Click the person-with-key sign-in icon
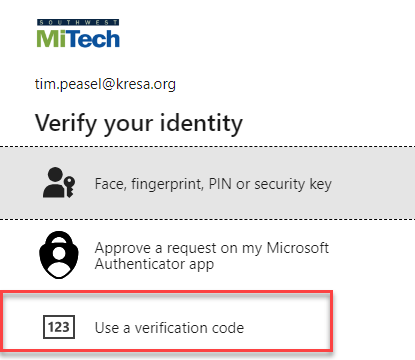Viewport: 415px width, 360px height. click(59, 182)
